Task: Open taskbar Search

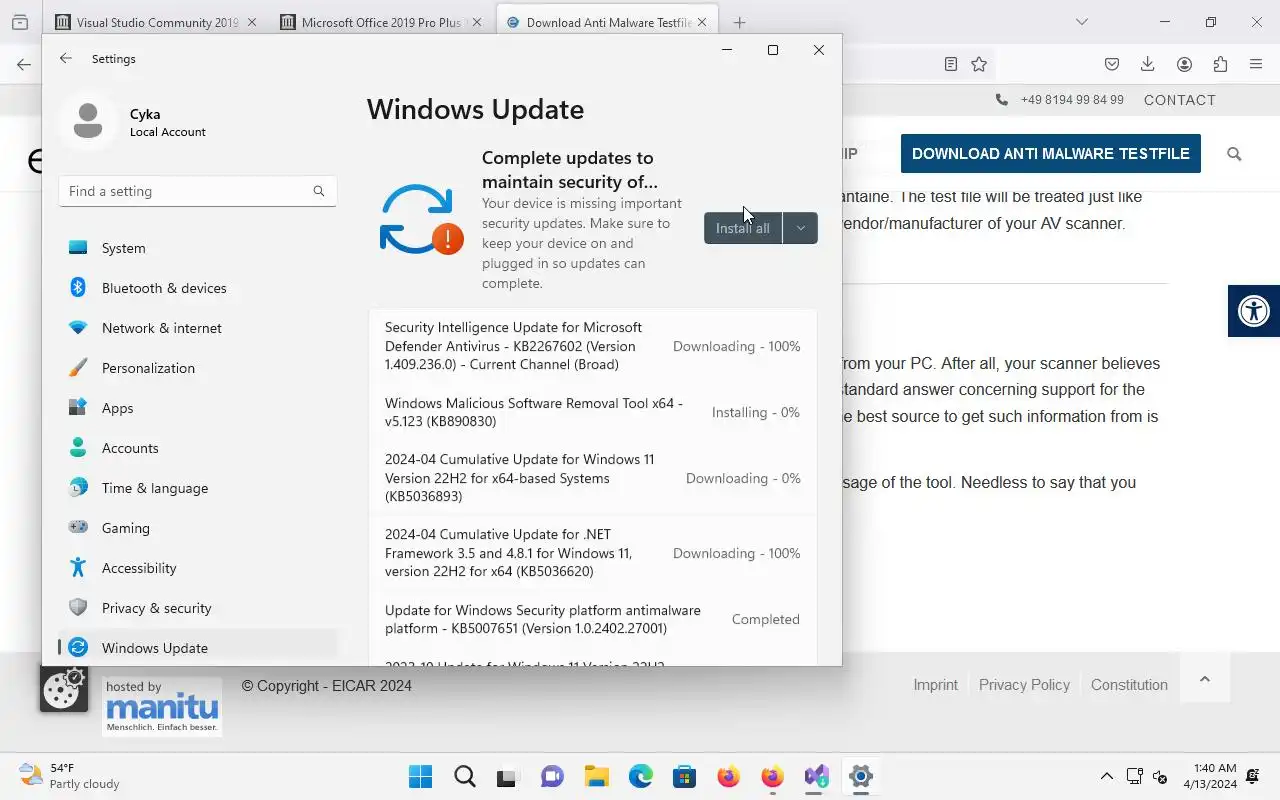Action: pyautogui.click(x=465, y=776)
